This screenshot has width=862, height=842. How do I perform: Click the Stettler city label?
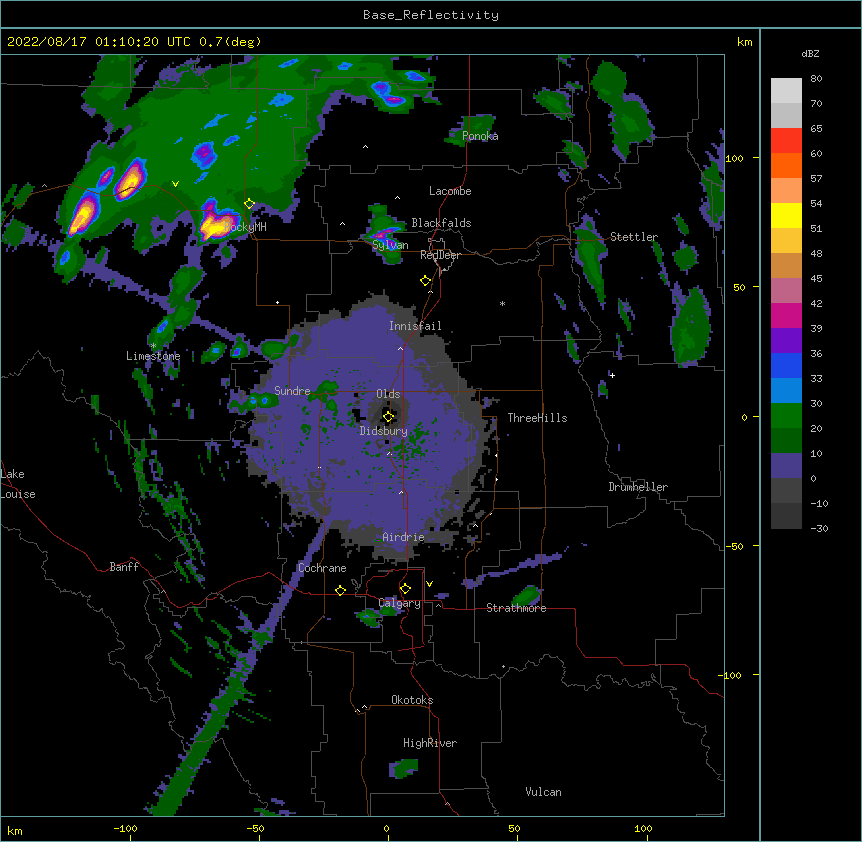634,237
